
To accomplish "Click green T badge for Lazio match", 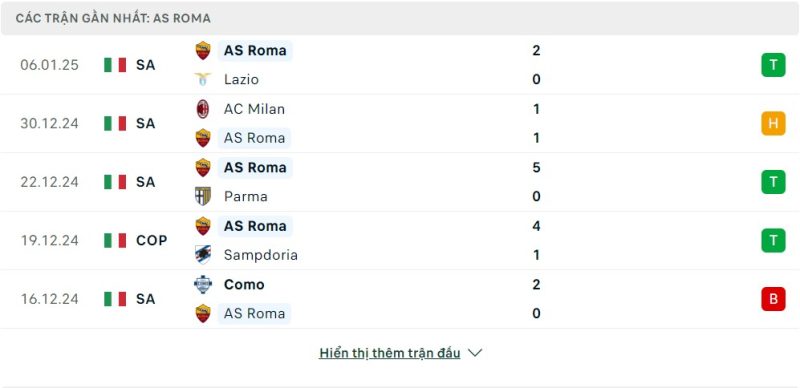I will coord(773,65).
